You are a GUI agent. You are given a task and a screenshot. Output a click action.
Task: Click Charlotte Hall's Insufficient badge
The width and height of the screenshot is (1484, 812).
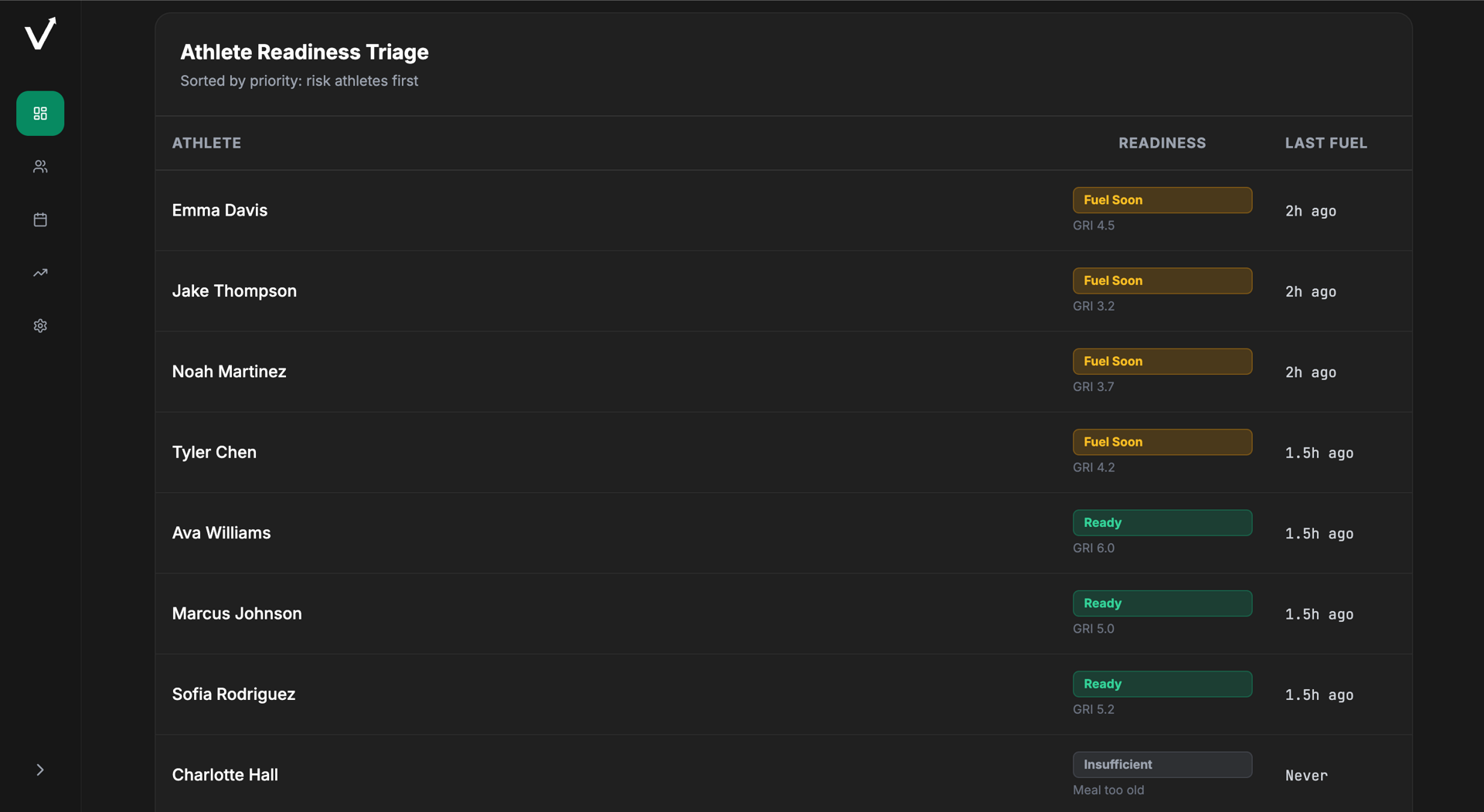pyautogui.click(x=1162, y=765)
